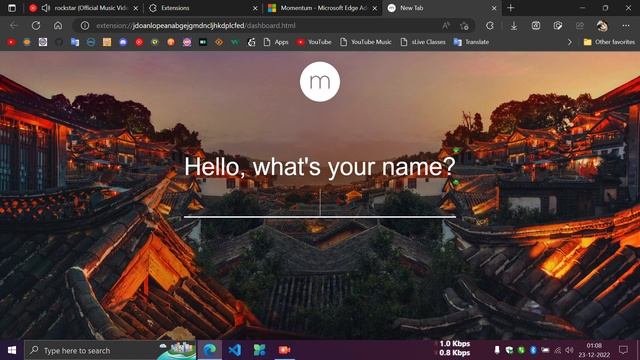The width and height of the screenshot is (640, 360).
Task: Open Wi-Fi network tray icon
Action: point(558,350)
